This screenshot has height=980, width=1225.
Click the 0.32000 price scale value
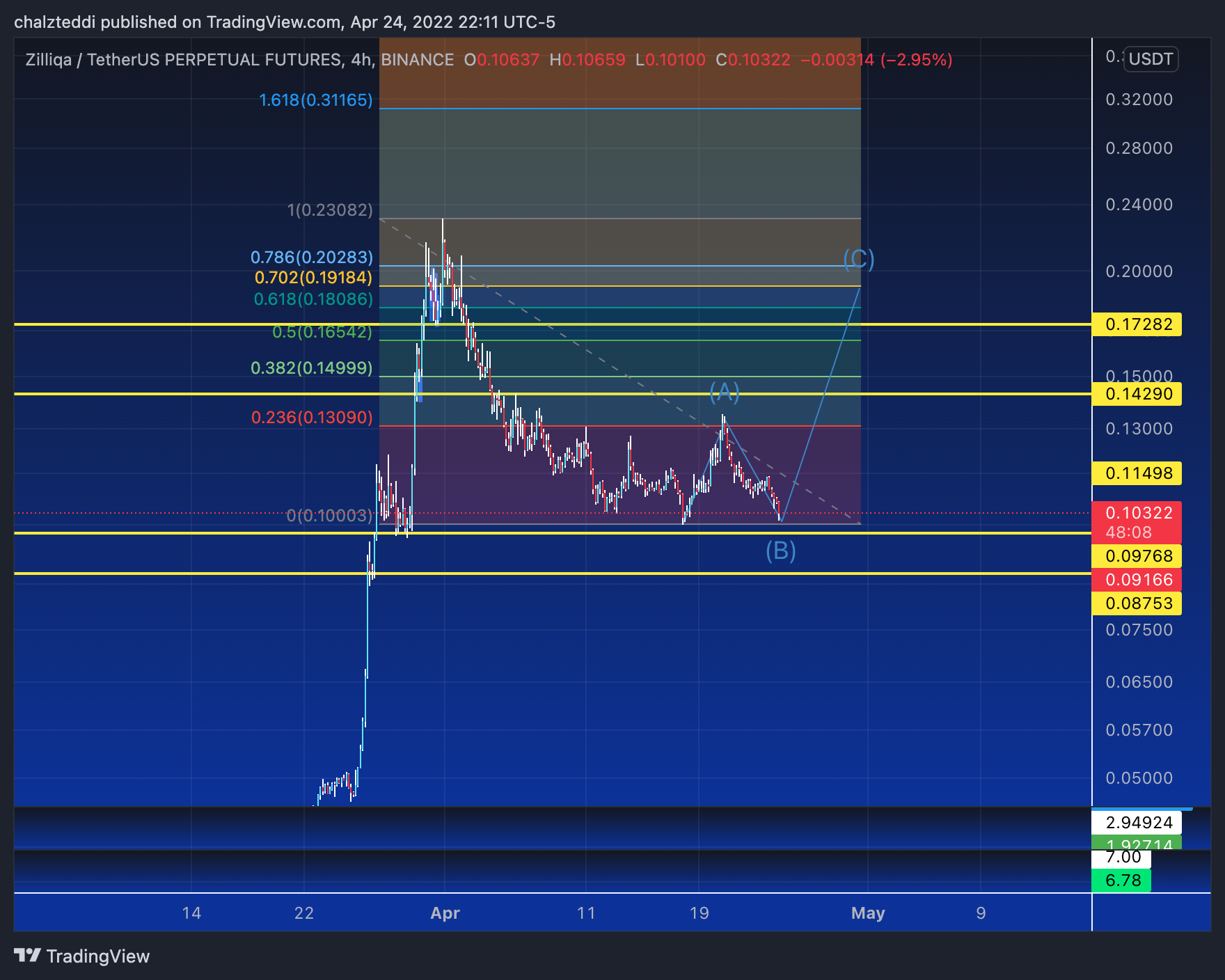1139,100
